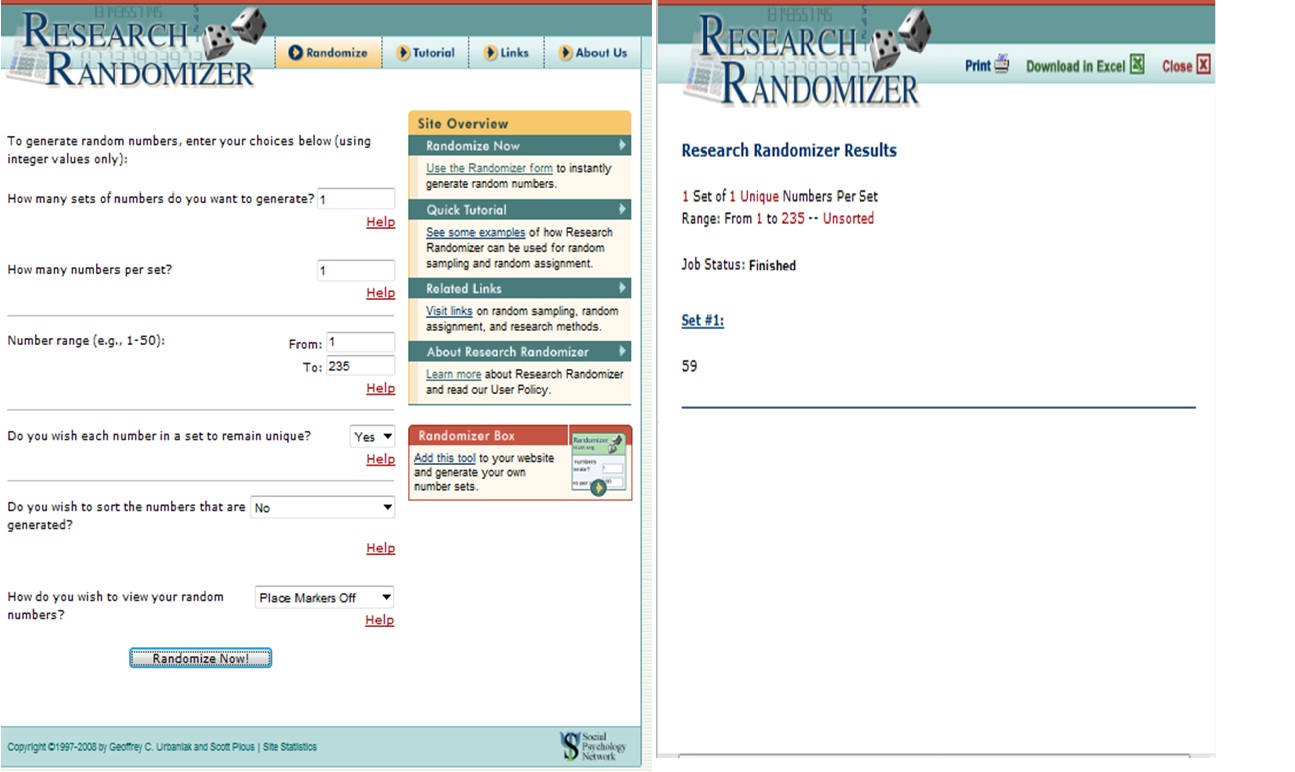
Task: Open the Randomize tab
Action: 328,53
